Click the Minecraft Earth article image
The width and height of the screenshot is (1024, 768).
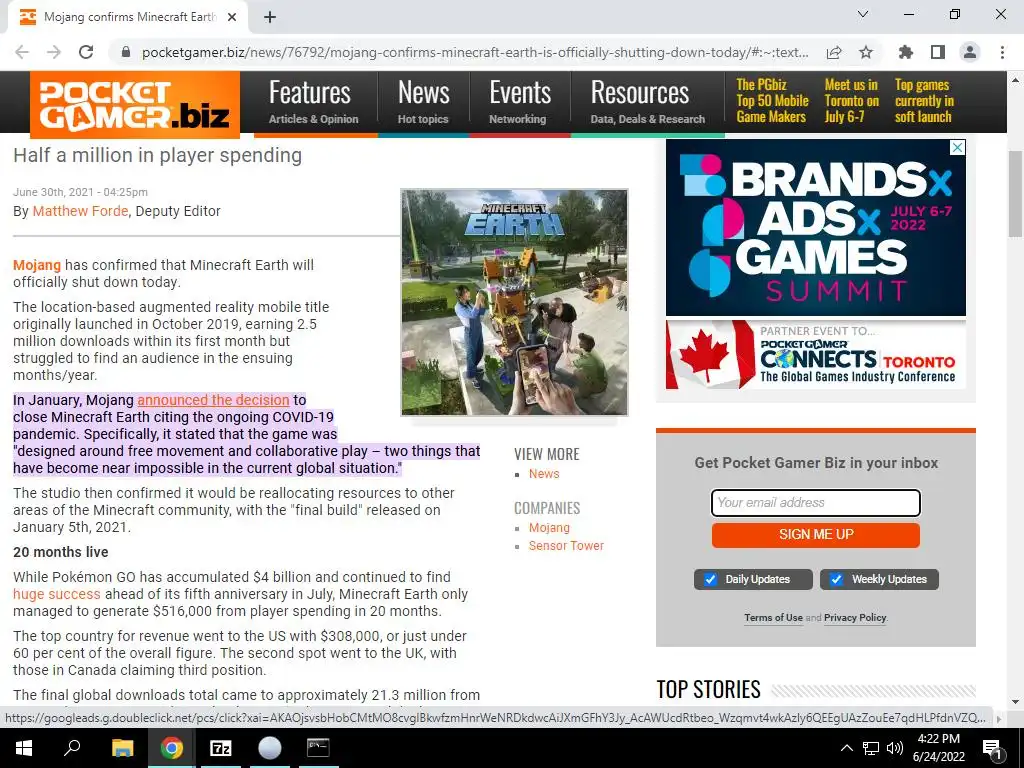click(x=515, y=302)
